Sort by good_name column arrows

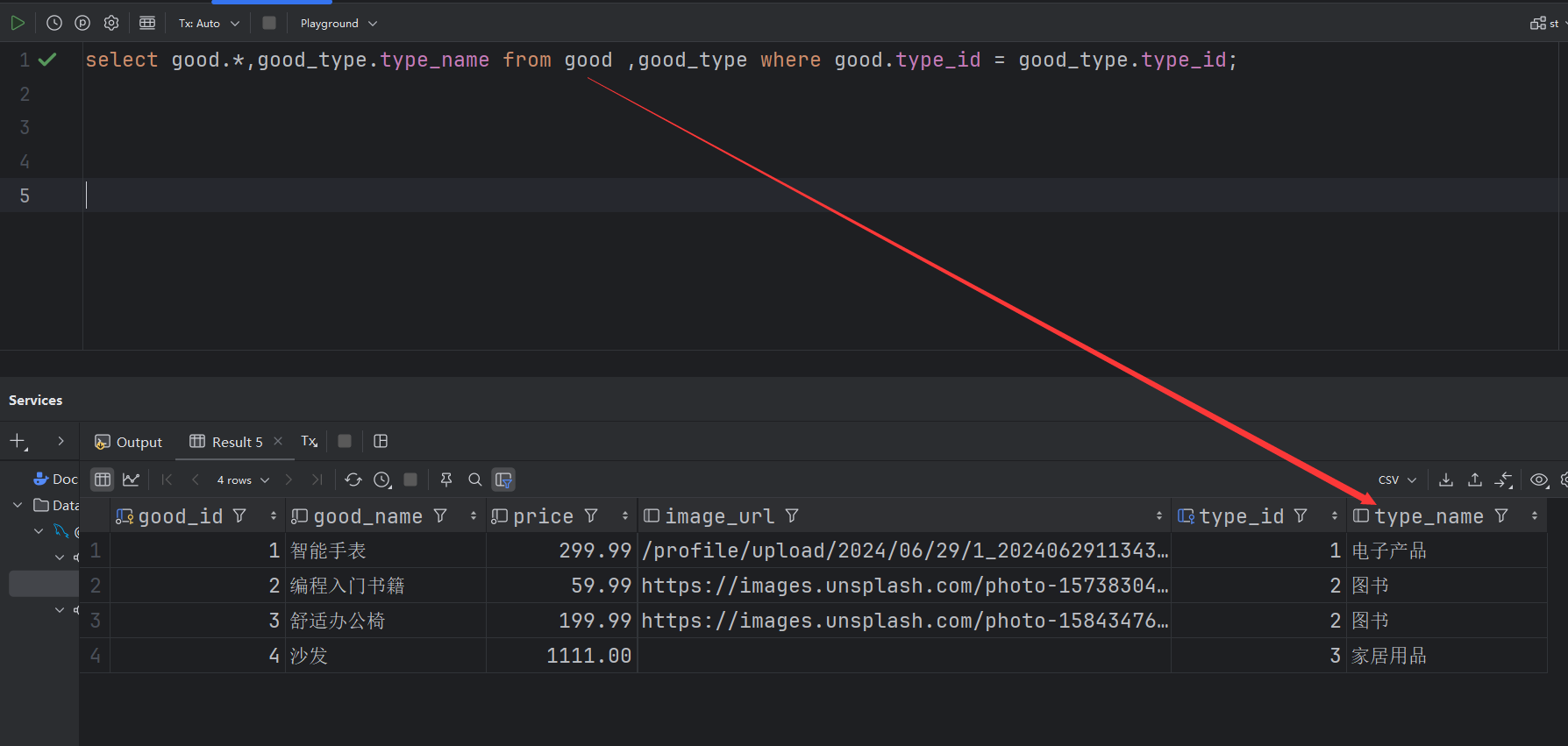(474, 516)
